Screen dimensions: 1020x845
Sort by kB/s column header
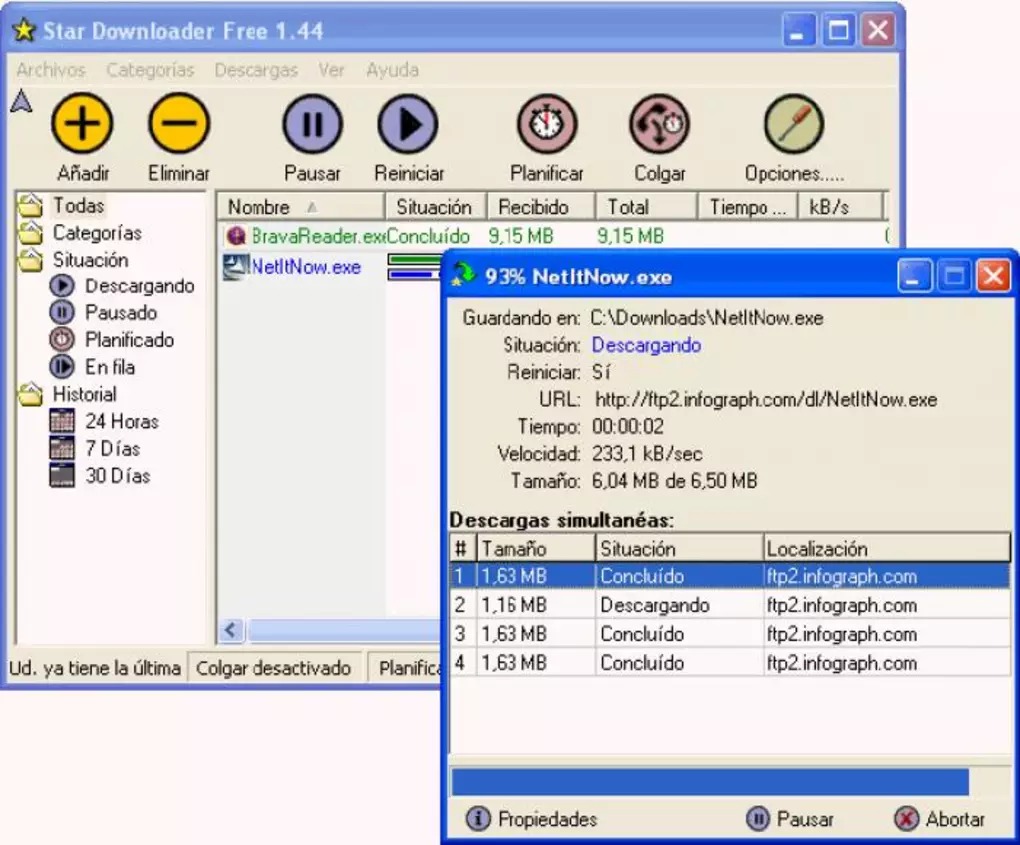point(840,207)
